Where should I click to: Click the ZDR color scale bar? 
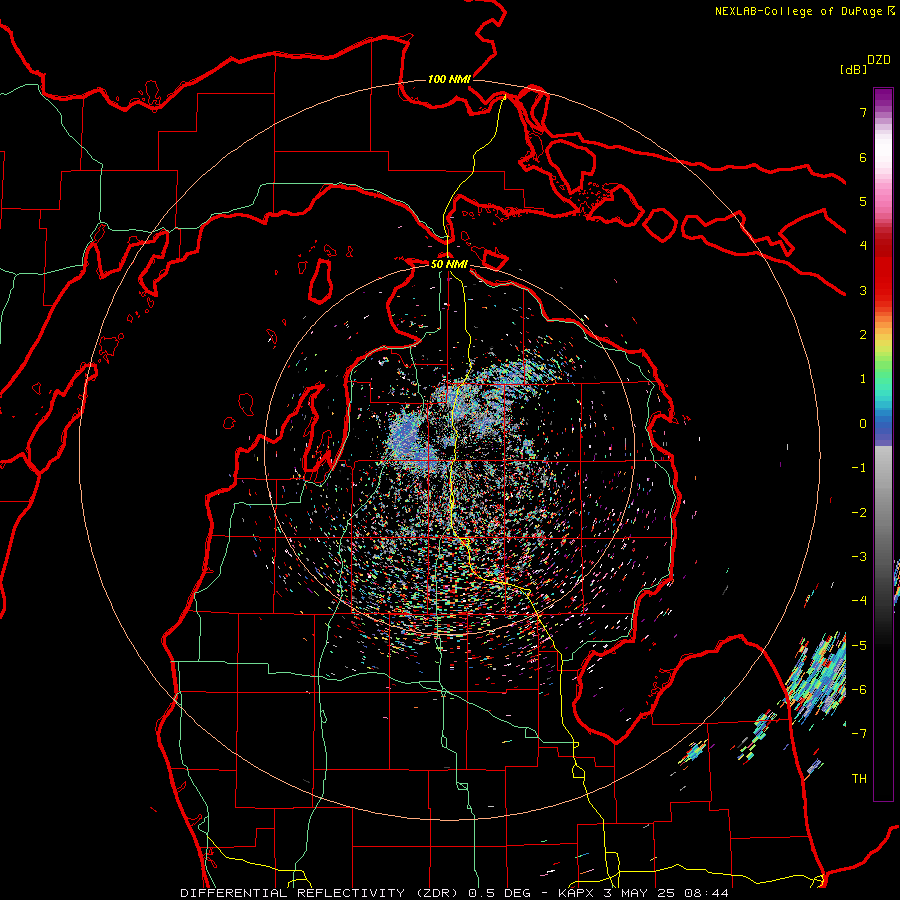(883, 444)
